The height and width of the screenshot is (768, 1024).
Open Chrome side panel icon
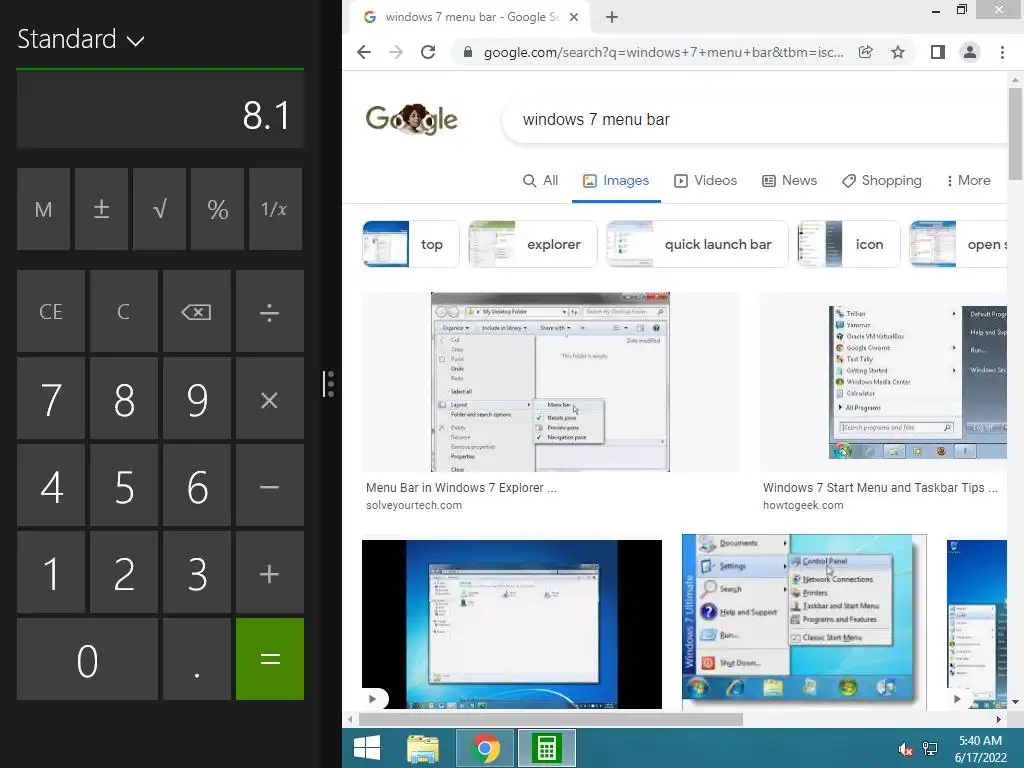[938, 52]
